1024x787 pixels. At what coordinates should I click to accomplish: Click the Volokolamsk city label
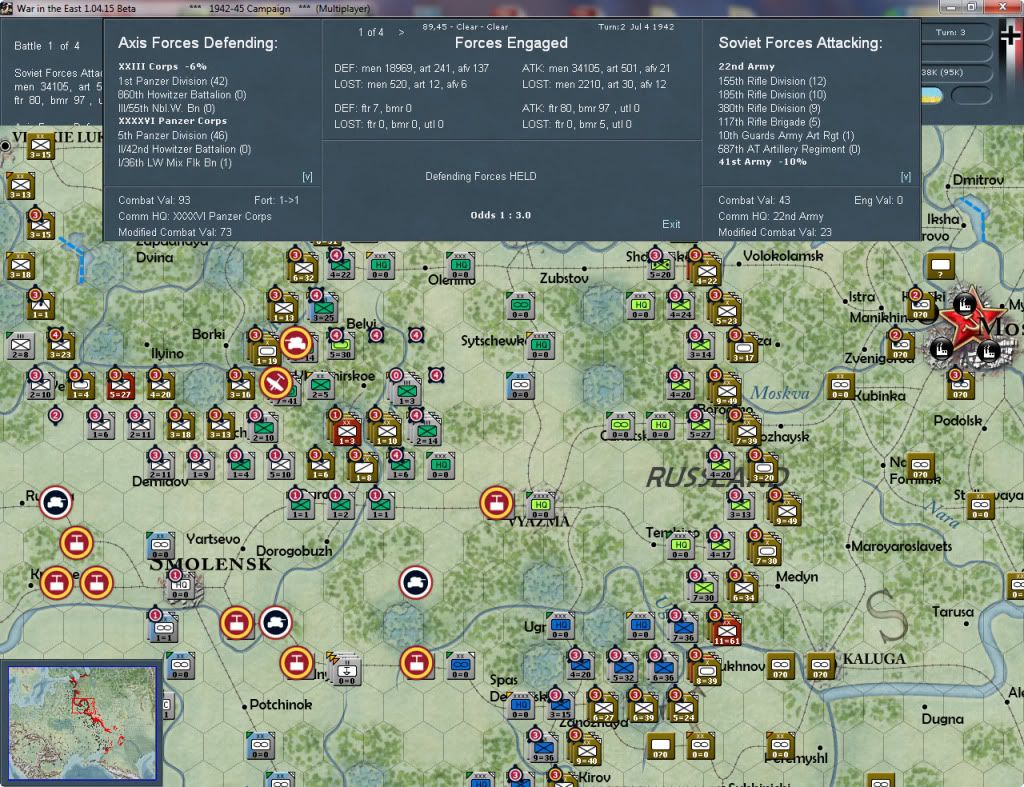pyautogui.click(x=783, y=256)
